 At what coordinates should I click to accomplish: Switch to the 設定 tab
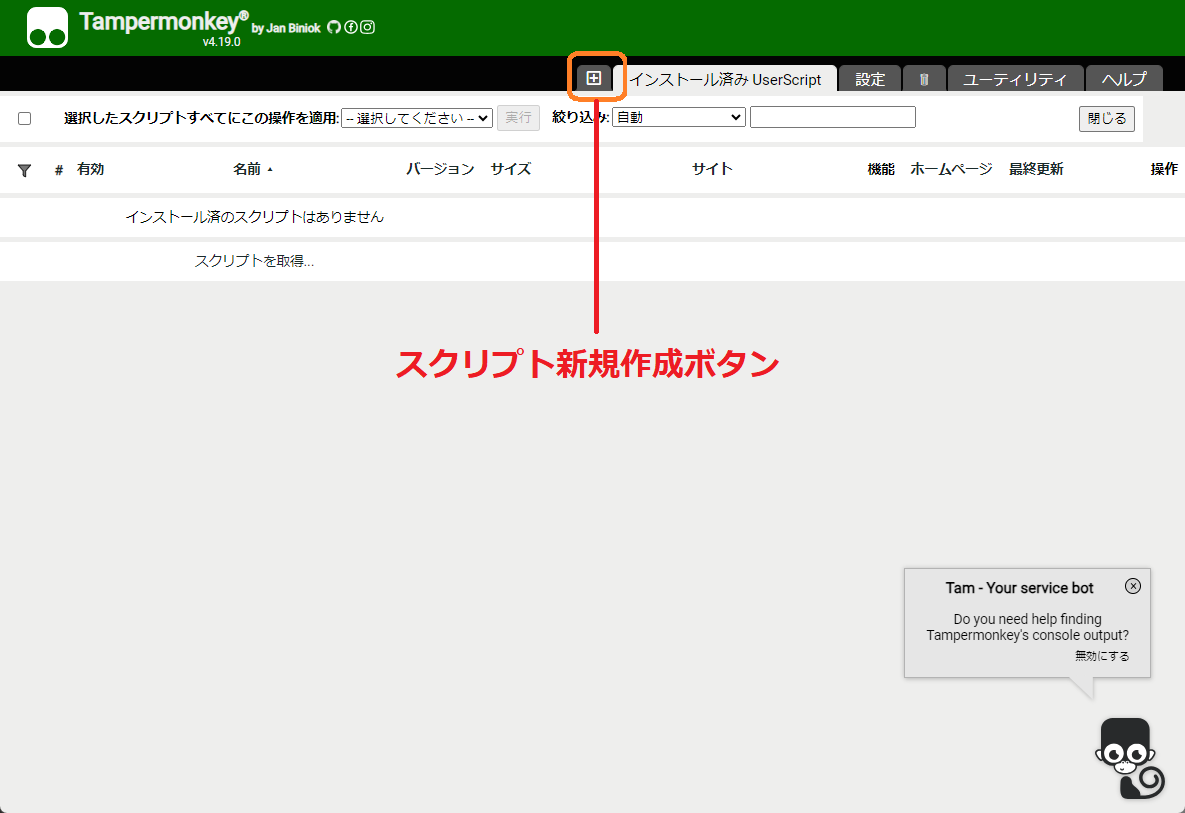[x=869, y=78]
